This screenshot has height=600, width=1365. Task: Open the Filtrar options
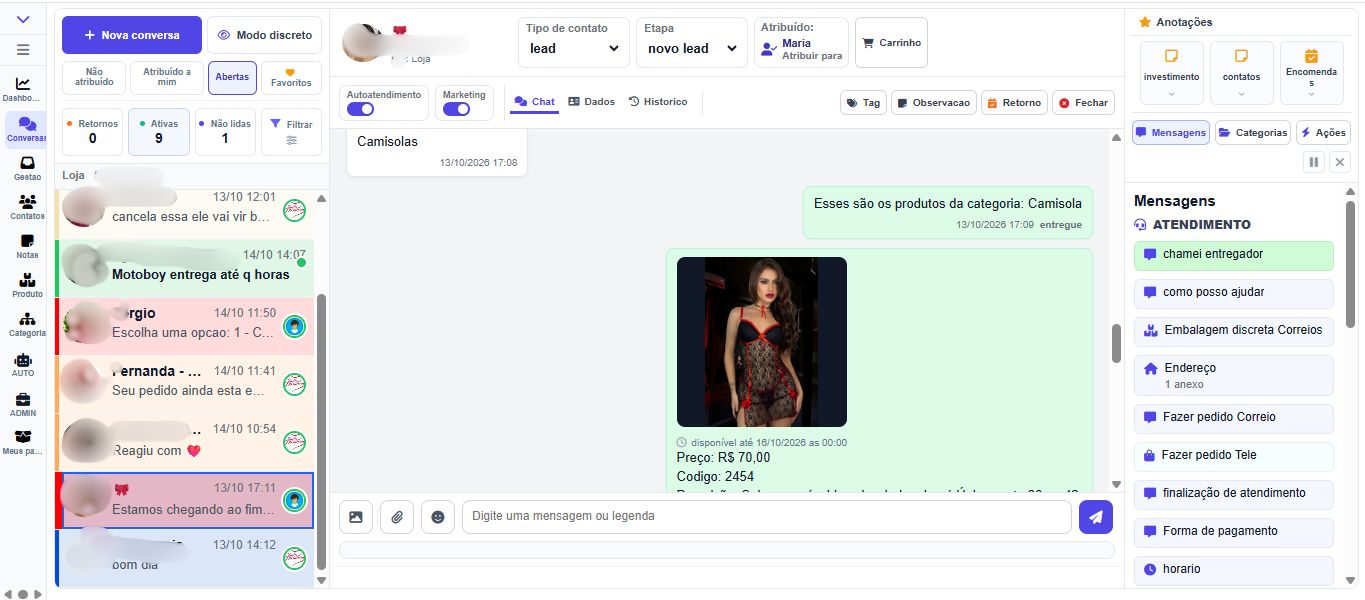(291, 132)
